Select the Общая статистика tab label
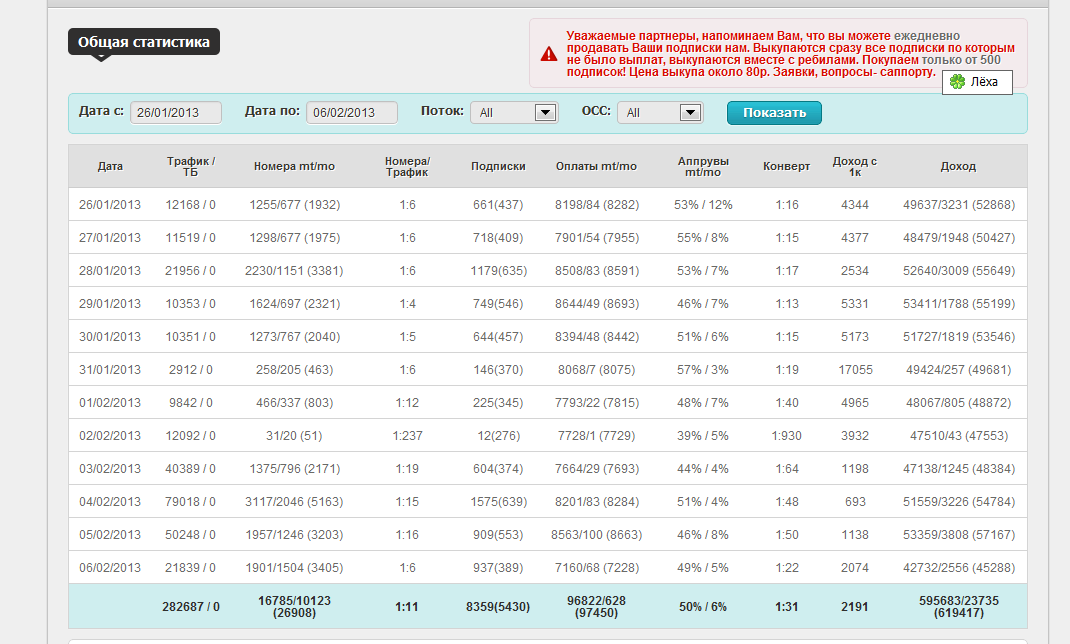Screen dimensions: 1070x644 (143, 42)
